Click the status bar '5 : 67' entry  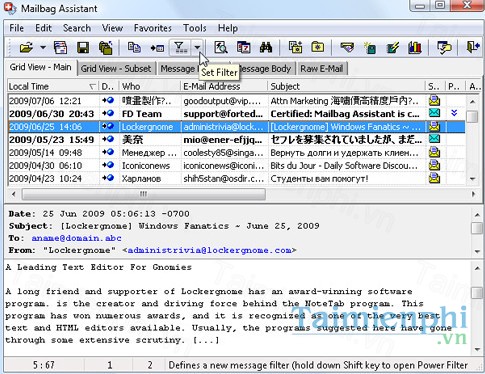(44, 365)
